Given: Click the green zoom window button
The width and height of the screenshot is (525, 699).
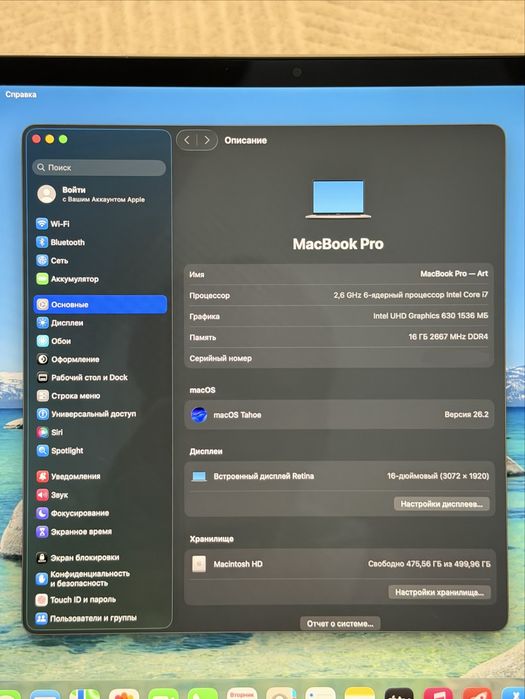Looking at the screenshot, I should click(63, 139).
